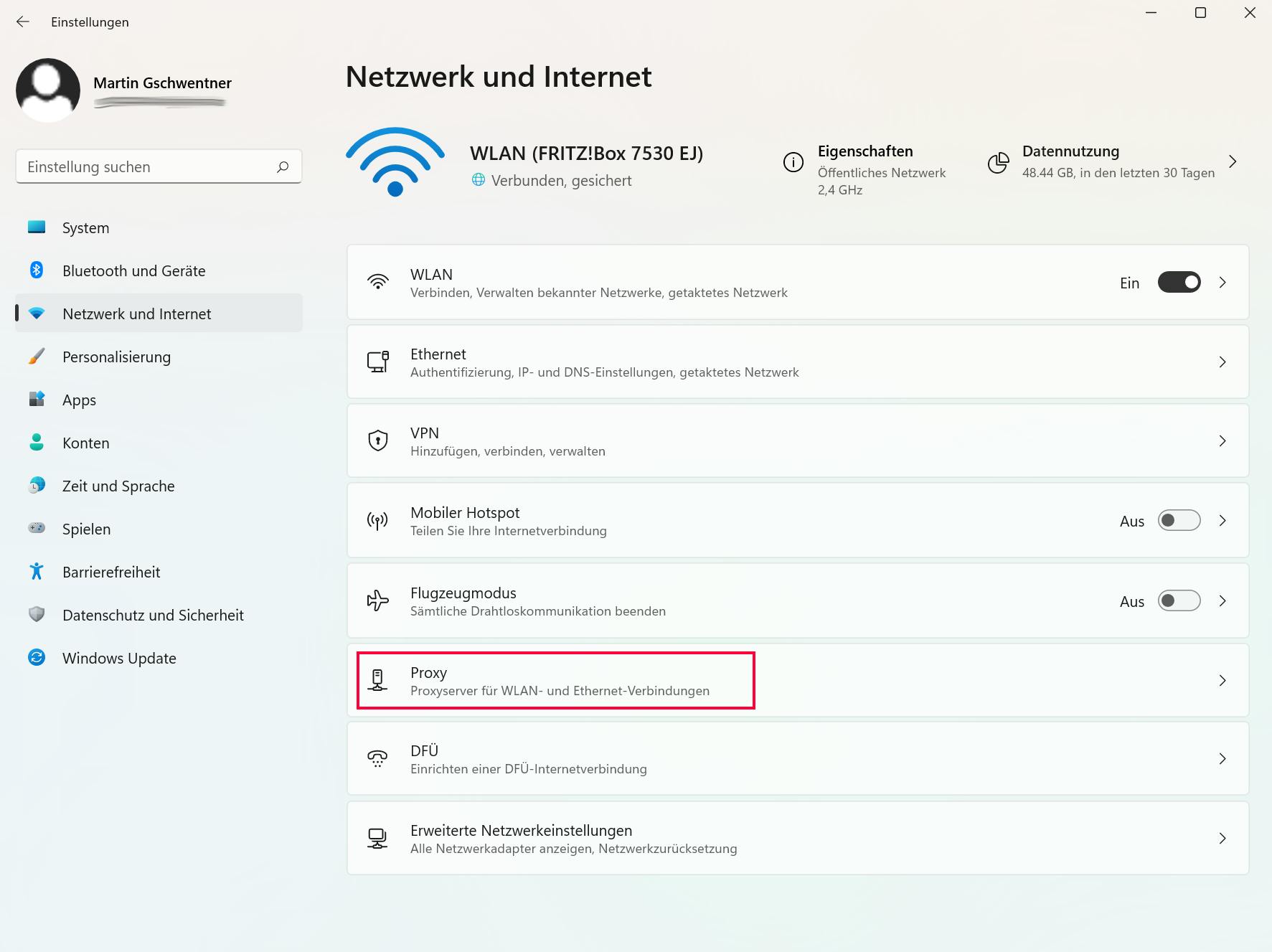This screenshot has width=1272, height=952.
Task: Open Datenschutz und Sicherheit
Action: click(x=153, y=614)
